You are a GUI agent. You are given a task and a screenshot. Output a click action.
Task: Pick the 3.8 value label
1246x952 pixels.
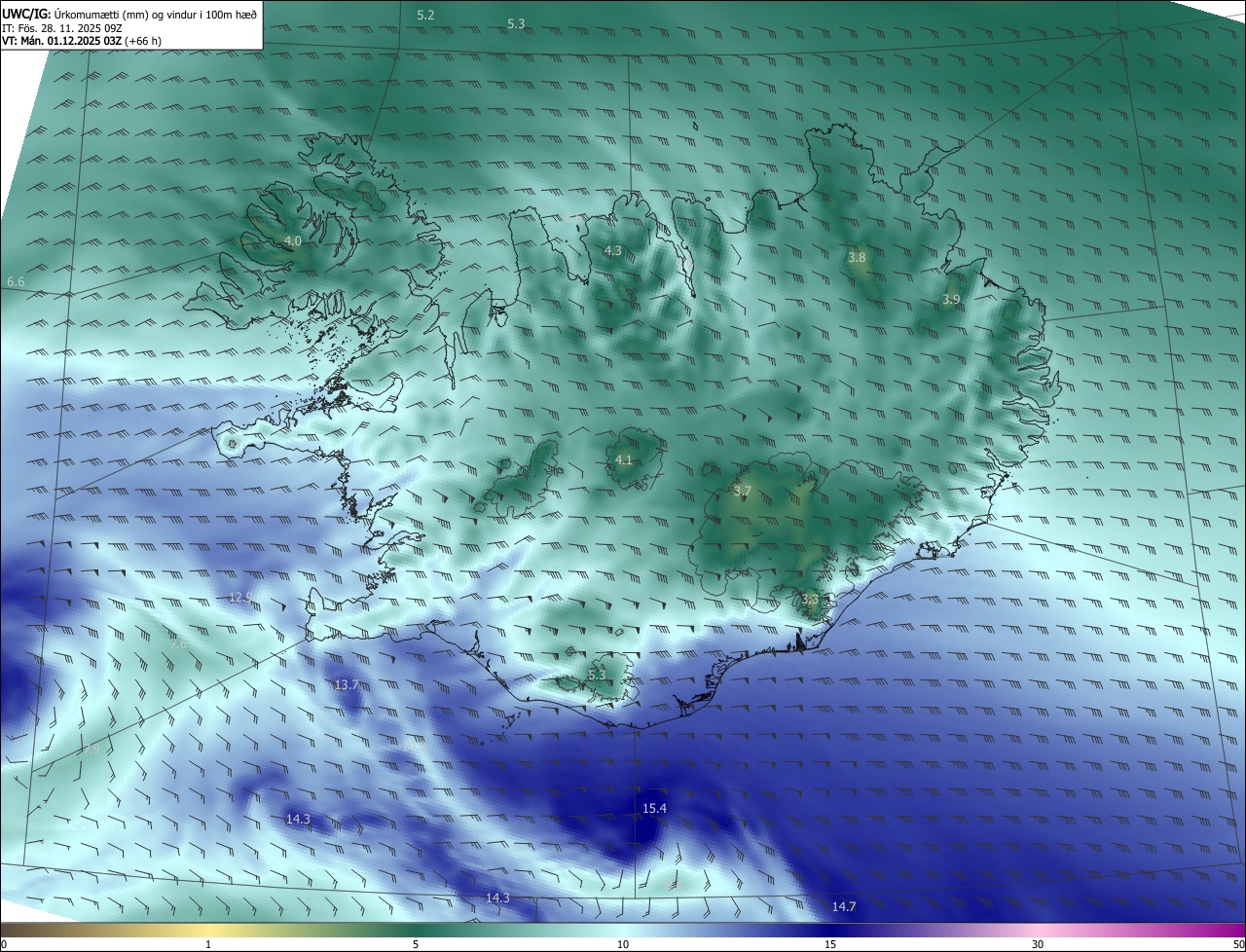click(857, 257)
